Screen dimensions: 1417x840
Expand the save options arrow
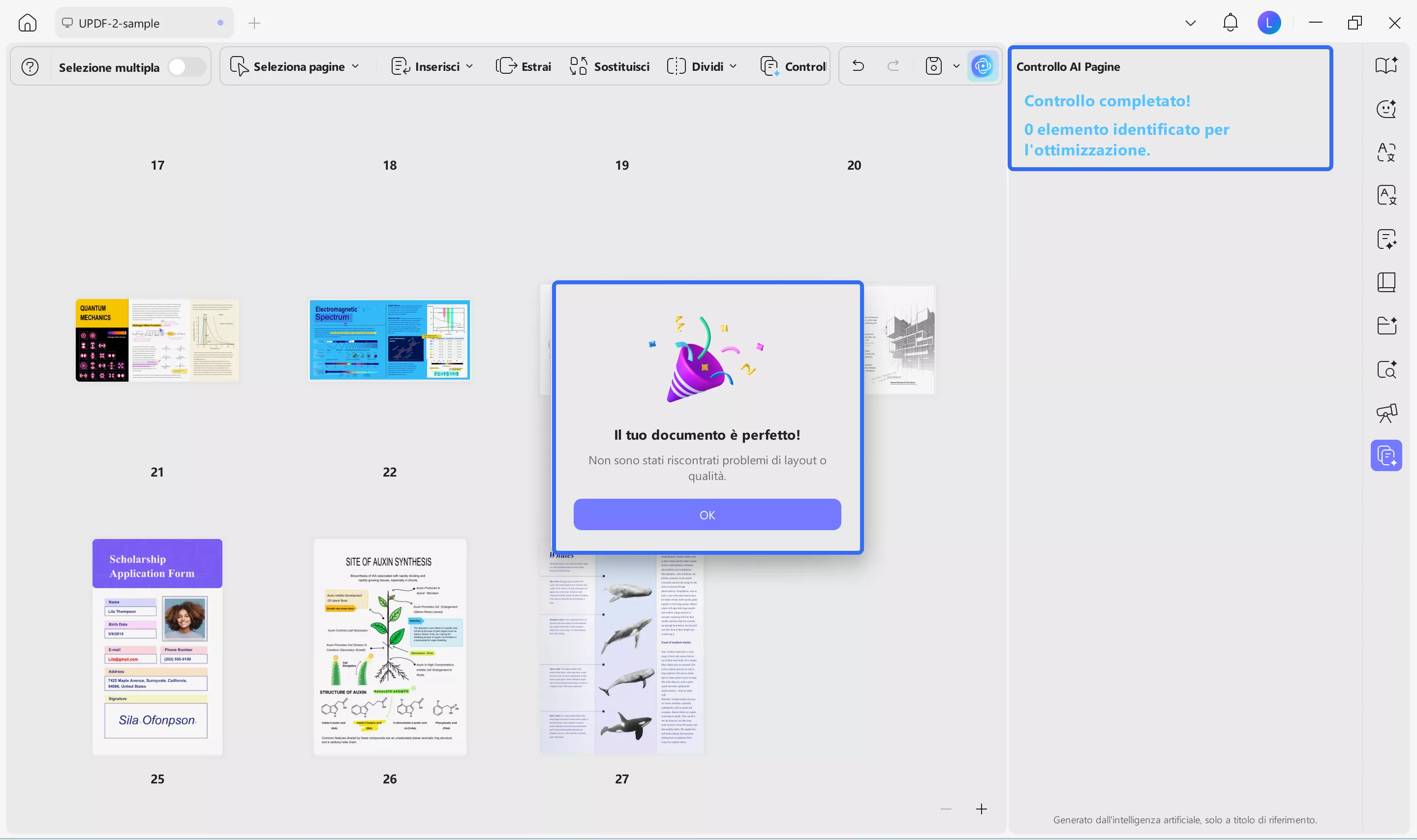coord(956,66)
